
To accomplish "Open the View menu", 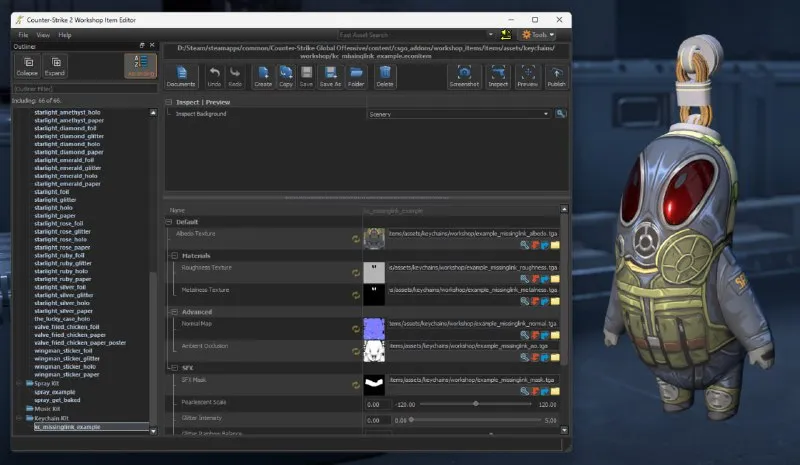I will click(x=43, y=35).
